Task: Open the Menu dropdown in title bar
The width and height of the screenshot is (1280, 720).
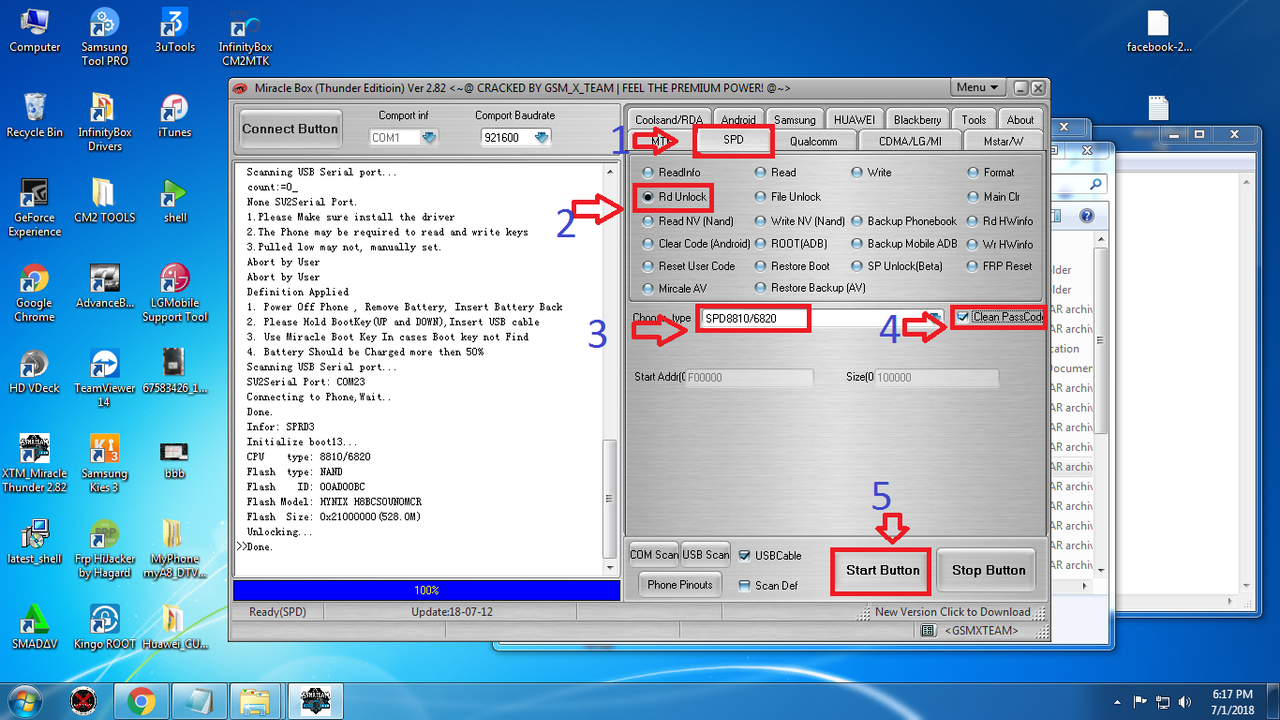Action: [977, 88]
